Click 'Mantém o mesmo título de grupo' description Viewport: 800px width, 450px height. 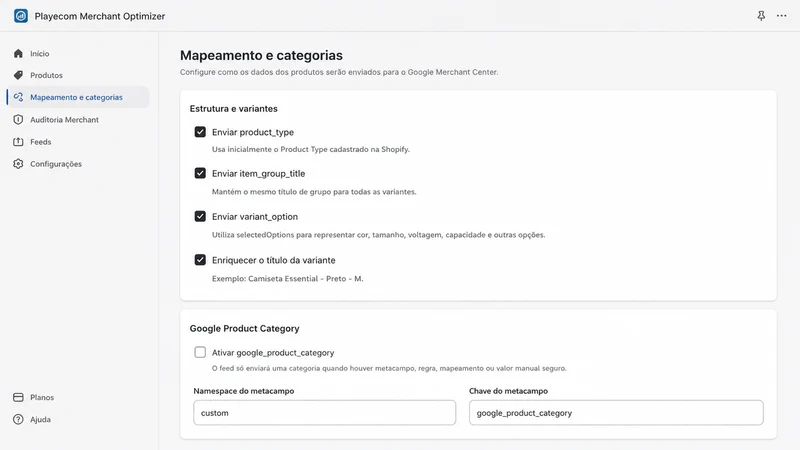click(314, 192)
